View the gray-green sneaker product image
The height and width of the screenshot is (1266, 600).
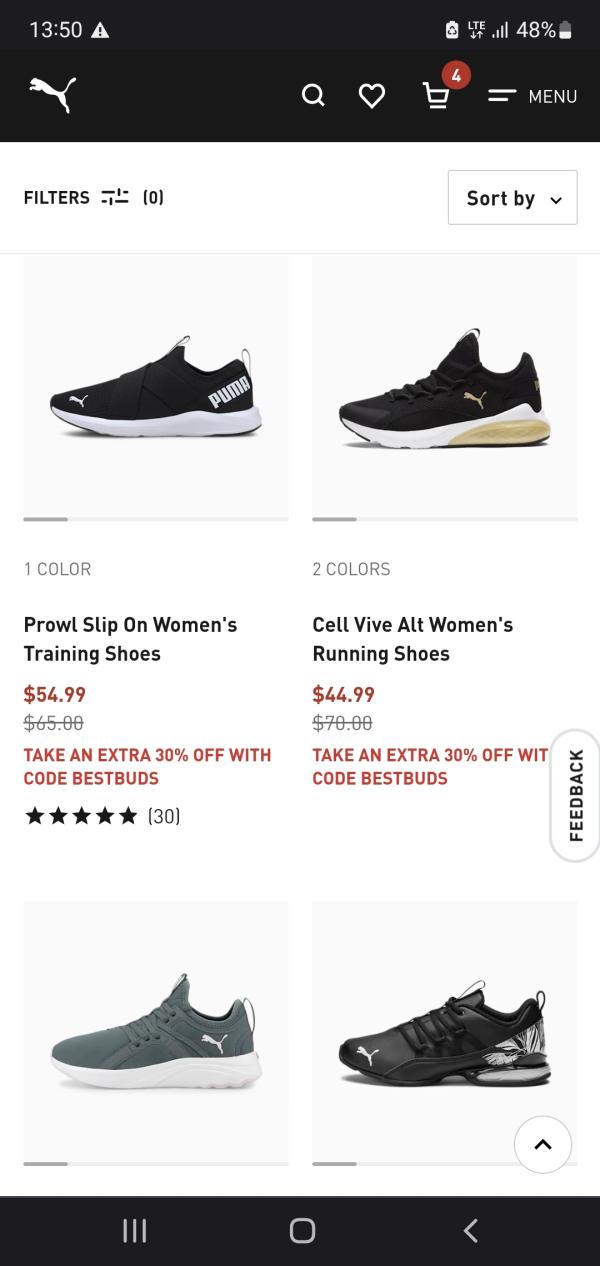(156, 1030)
